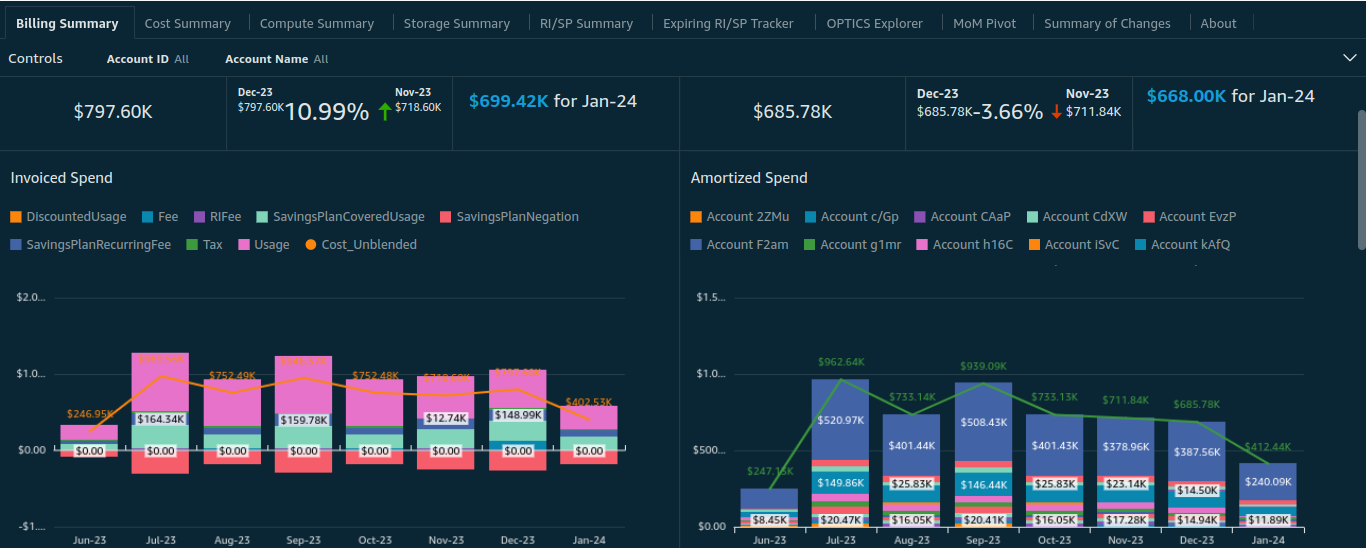Screen dimensions: 1366x548
Task: Click the Account F2am legend swatch
Action: pos(696,245)
